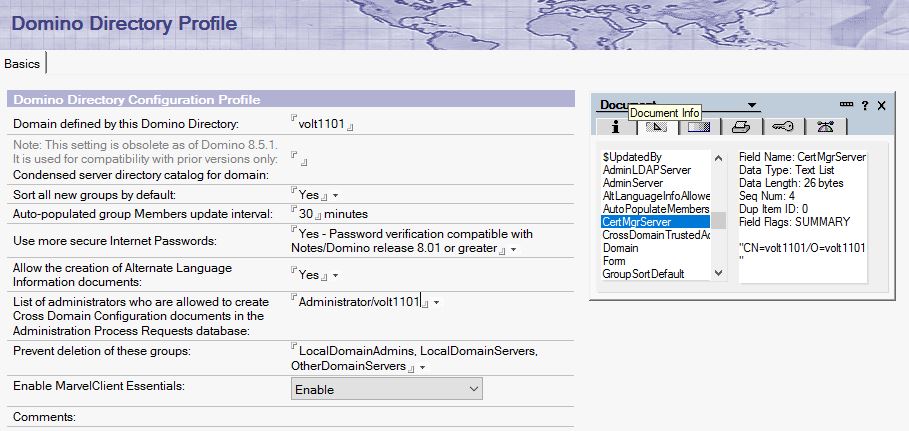
Task: Open the Enable MarvelClient Essentials combo box
Action: [x=385, y=389]
